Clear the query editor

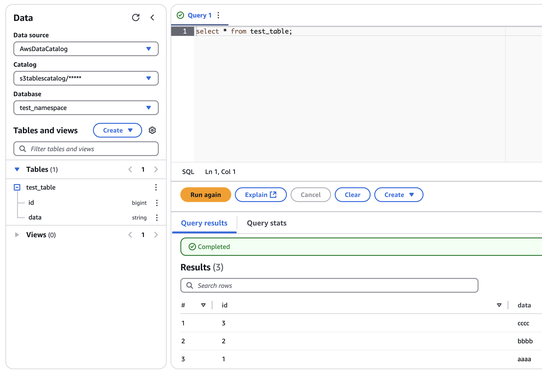[x=353, y=195]
